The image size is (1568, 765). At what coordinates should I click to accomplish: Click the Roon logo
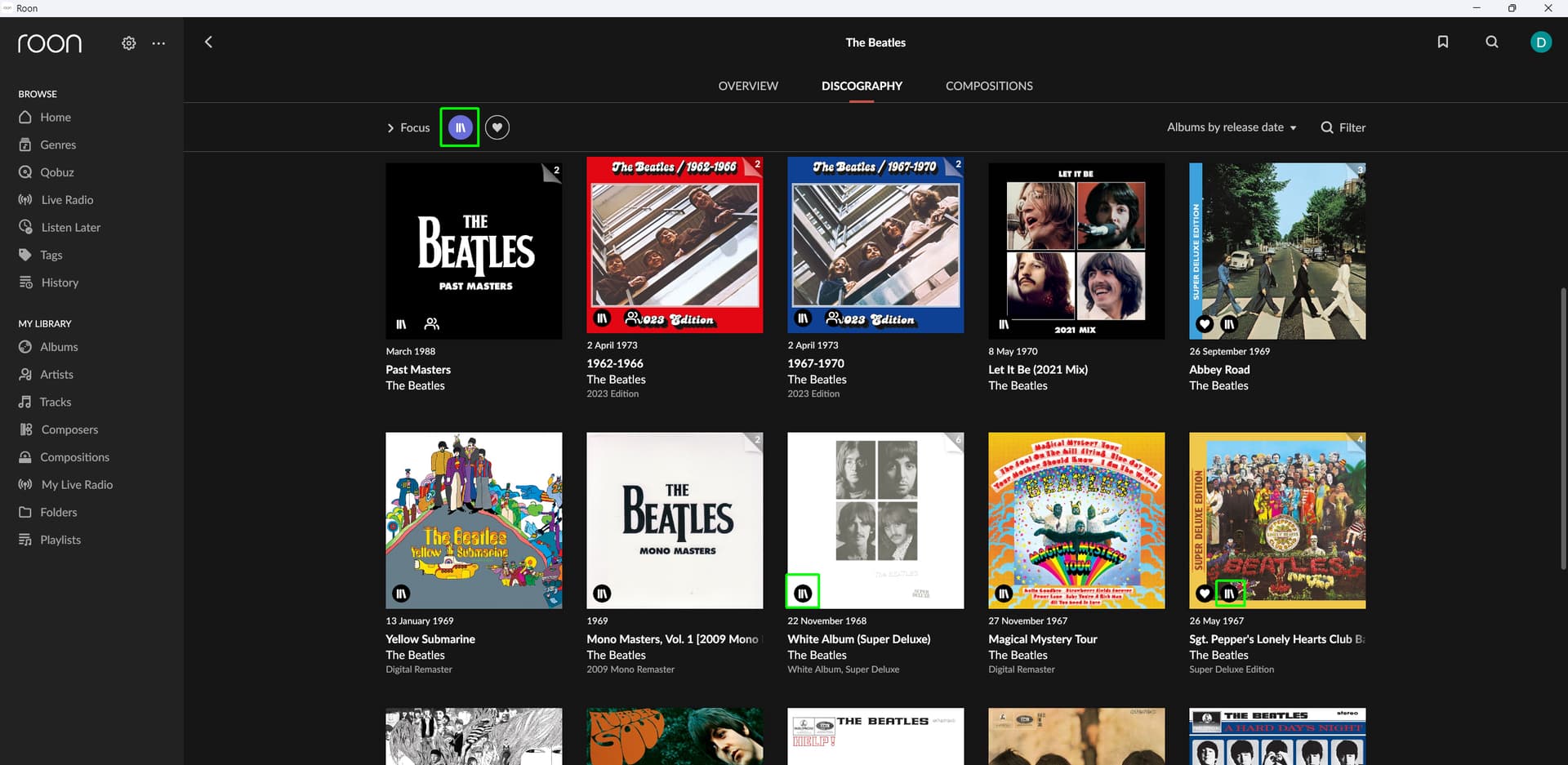(50, 43)
